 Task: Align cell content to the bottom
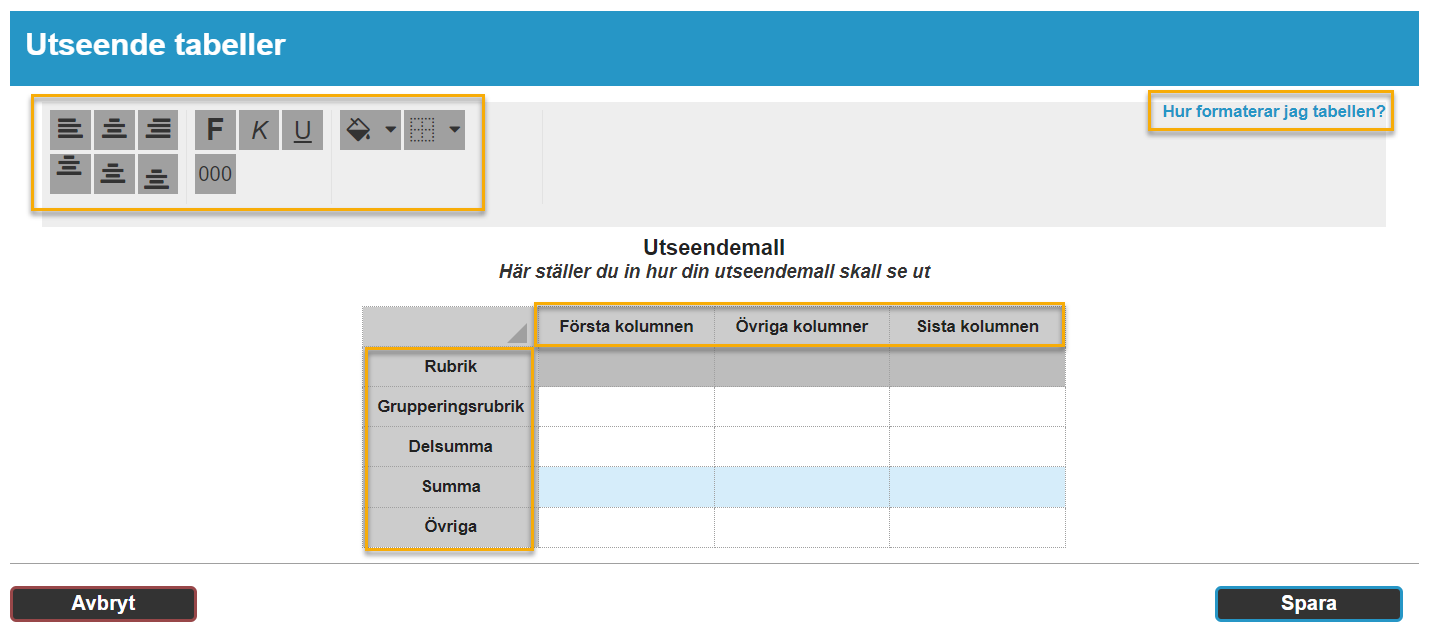[x=158, y=174]
